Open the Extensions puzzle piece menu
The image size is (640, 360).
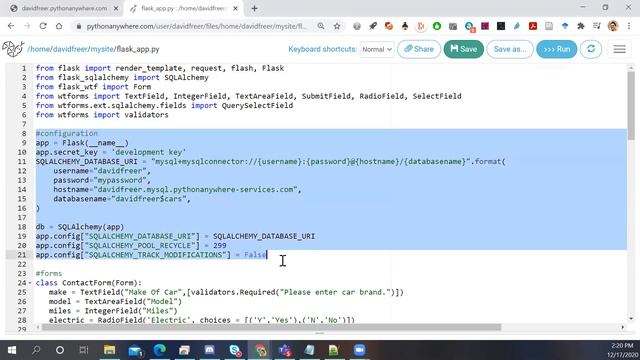pos(581,26)
